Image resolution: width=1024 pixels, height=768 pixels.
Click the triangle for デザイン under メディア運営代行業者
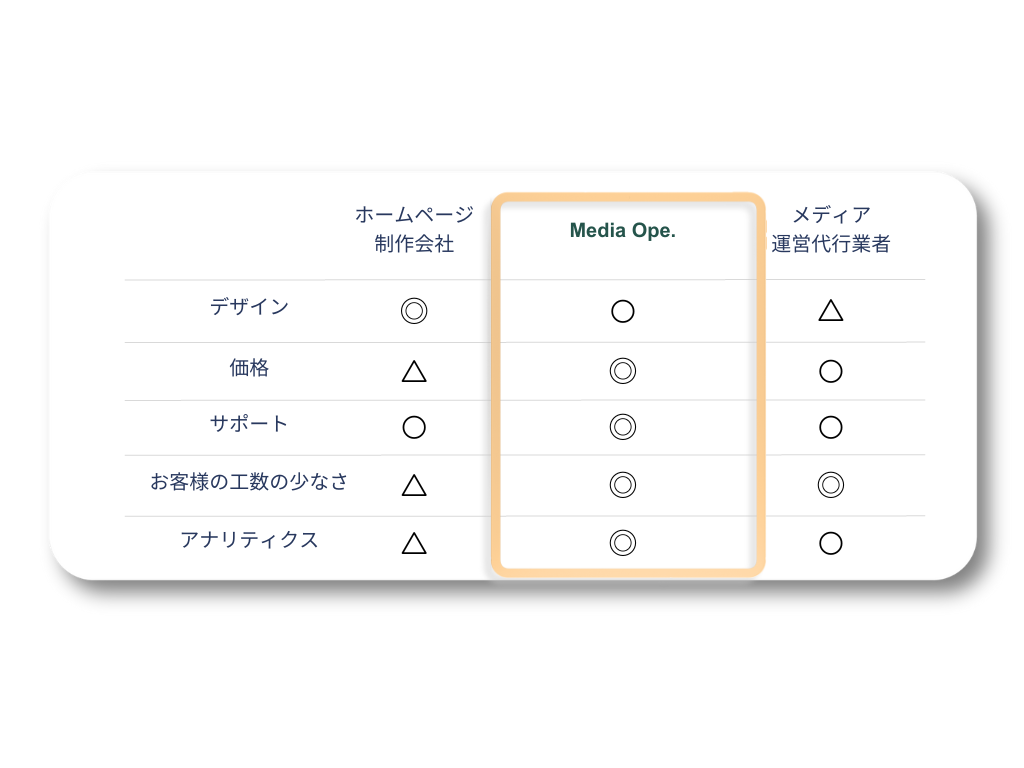[x=831, y=310]
